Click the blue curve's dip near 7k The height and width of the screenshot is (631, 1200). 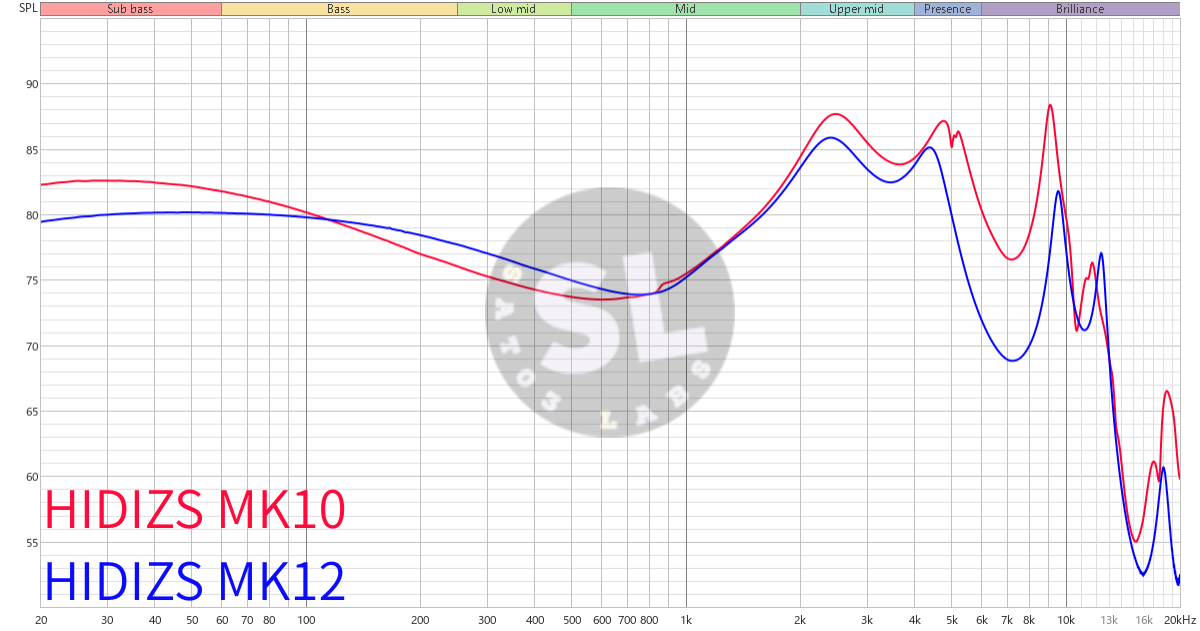click(x=1013, y=360)
